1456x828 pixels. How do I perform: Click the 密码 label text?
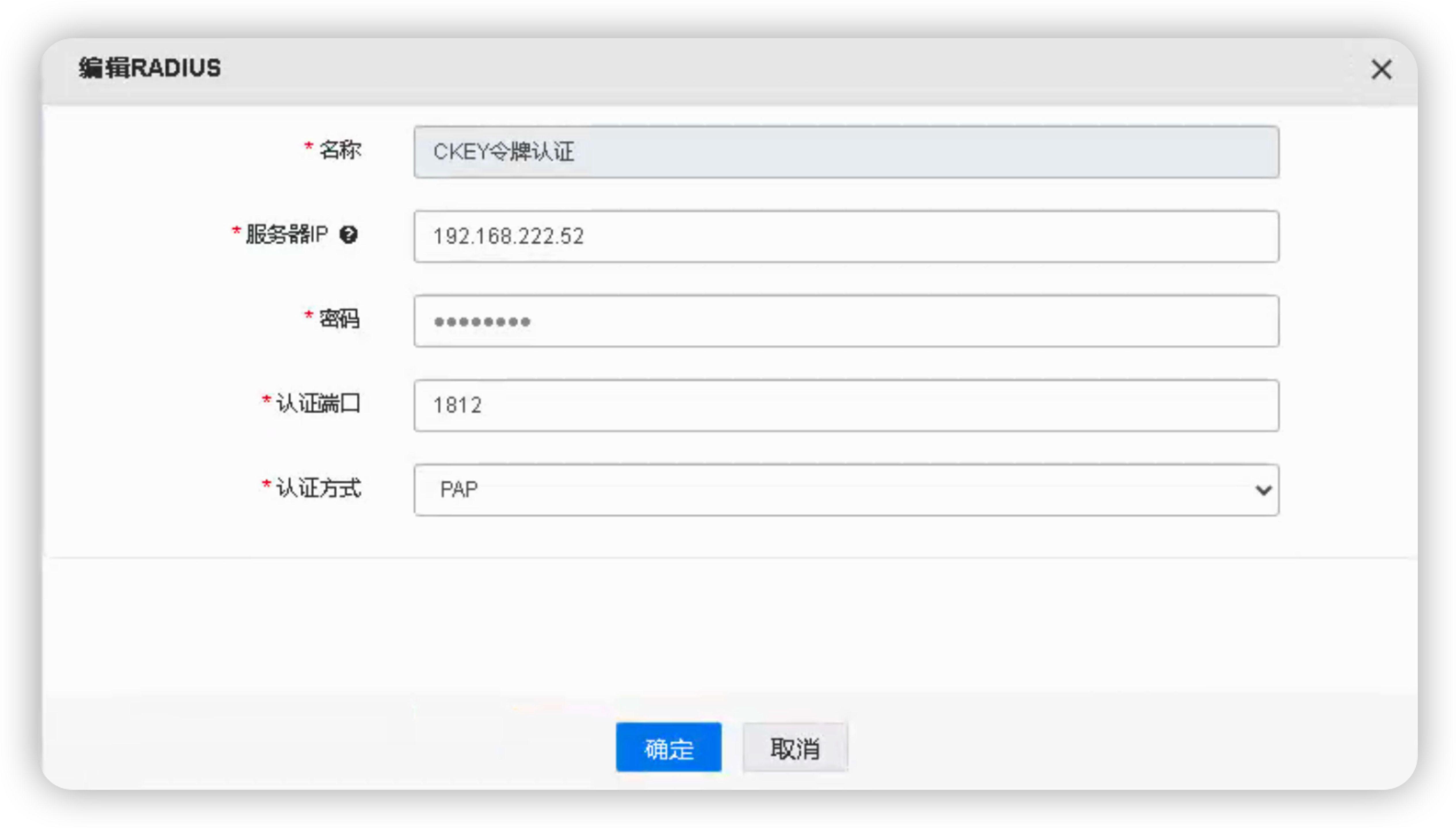coord(339,319)
